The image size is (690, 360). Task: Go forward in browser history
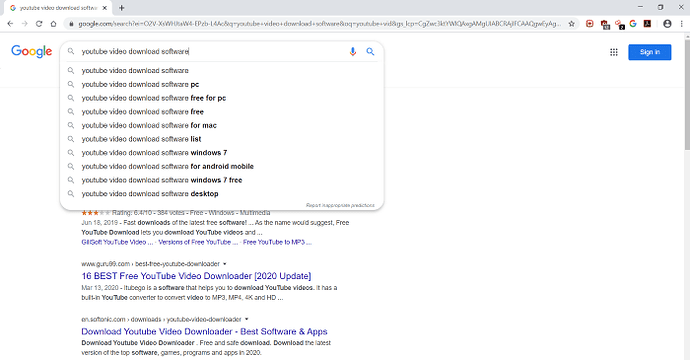25,24
